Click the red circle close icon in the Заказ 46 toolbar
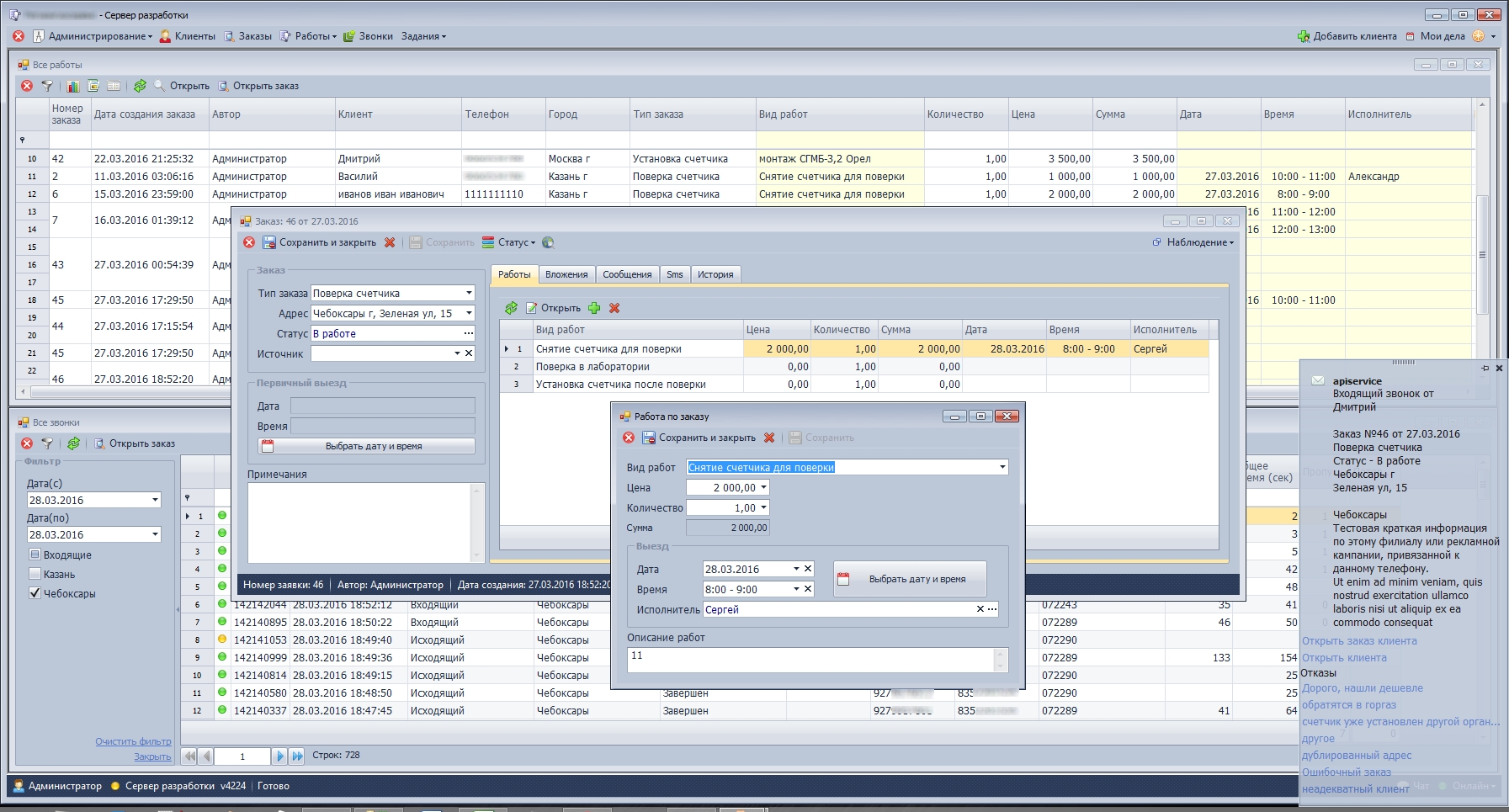This screenshot has height=812, width=1509. pos(249,242)
